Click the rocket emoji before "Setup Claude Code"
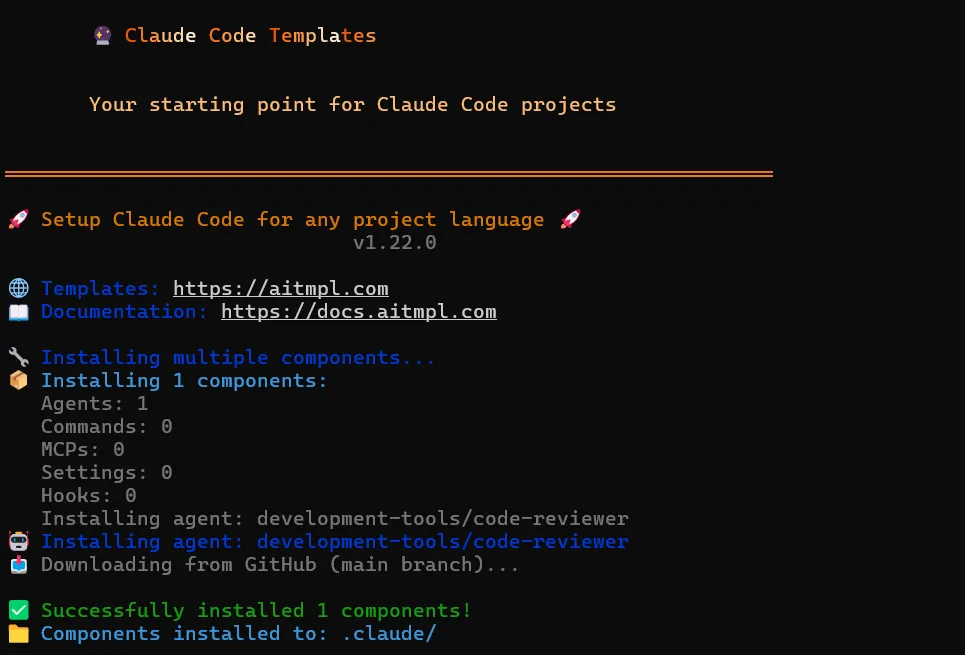Screen dimensions: 965x655 point(18,220)
